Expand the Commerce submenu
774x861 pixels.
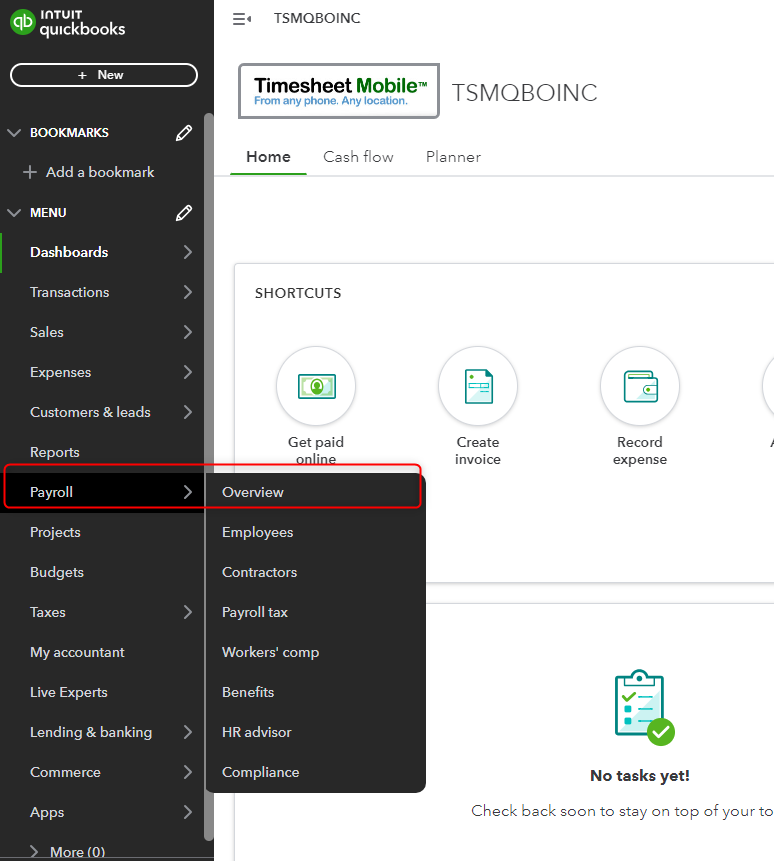tap(188, 772)
